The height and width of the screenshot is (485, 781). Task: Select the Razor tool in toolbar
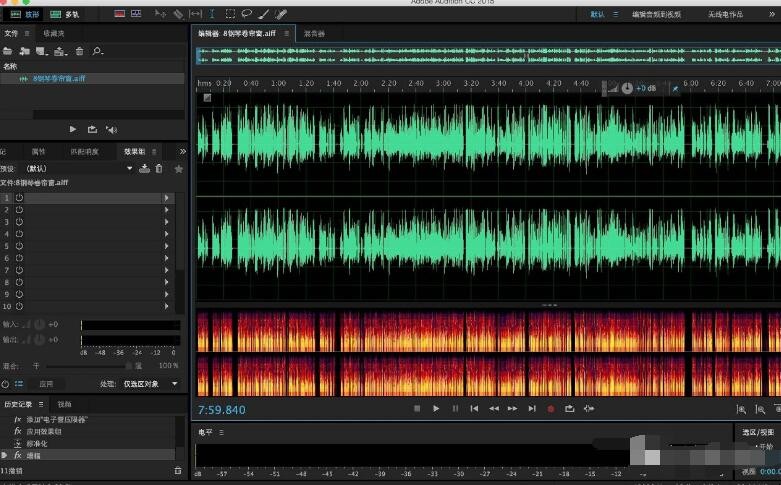pyautogui.click(x=177, y=14)
